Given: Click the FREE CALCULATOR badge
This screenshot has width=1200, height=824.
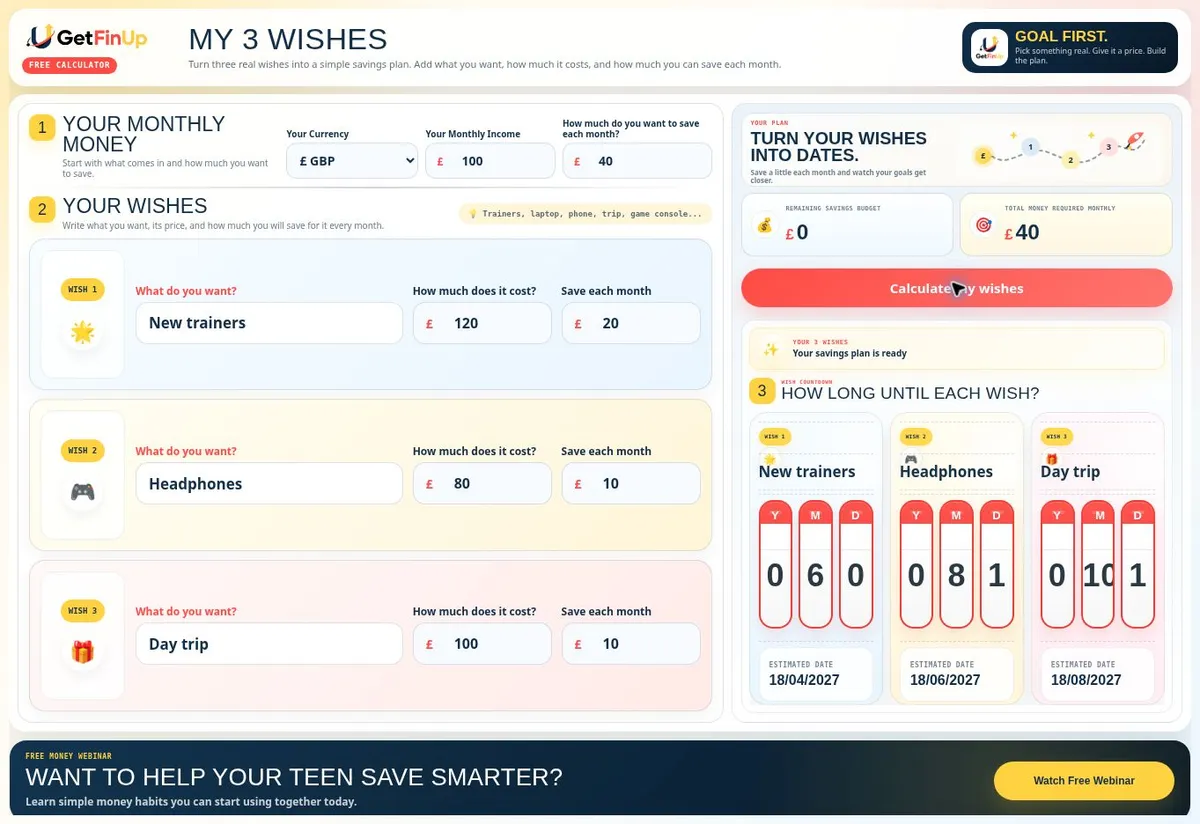Looking at the screenshot, I should pos(69,65).
